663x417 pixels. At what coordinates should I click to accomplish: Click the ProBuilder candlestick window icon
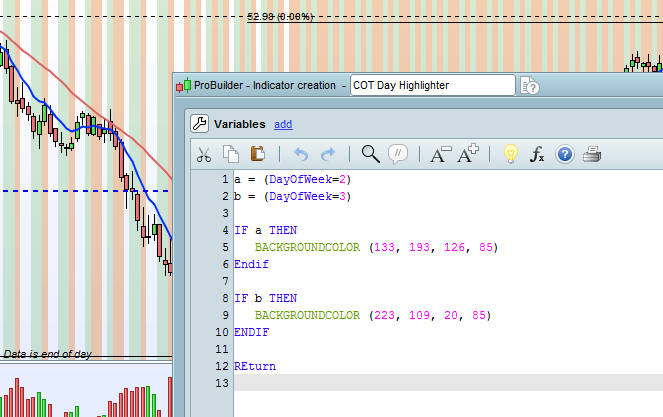coord(183,85)
